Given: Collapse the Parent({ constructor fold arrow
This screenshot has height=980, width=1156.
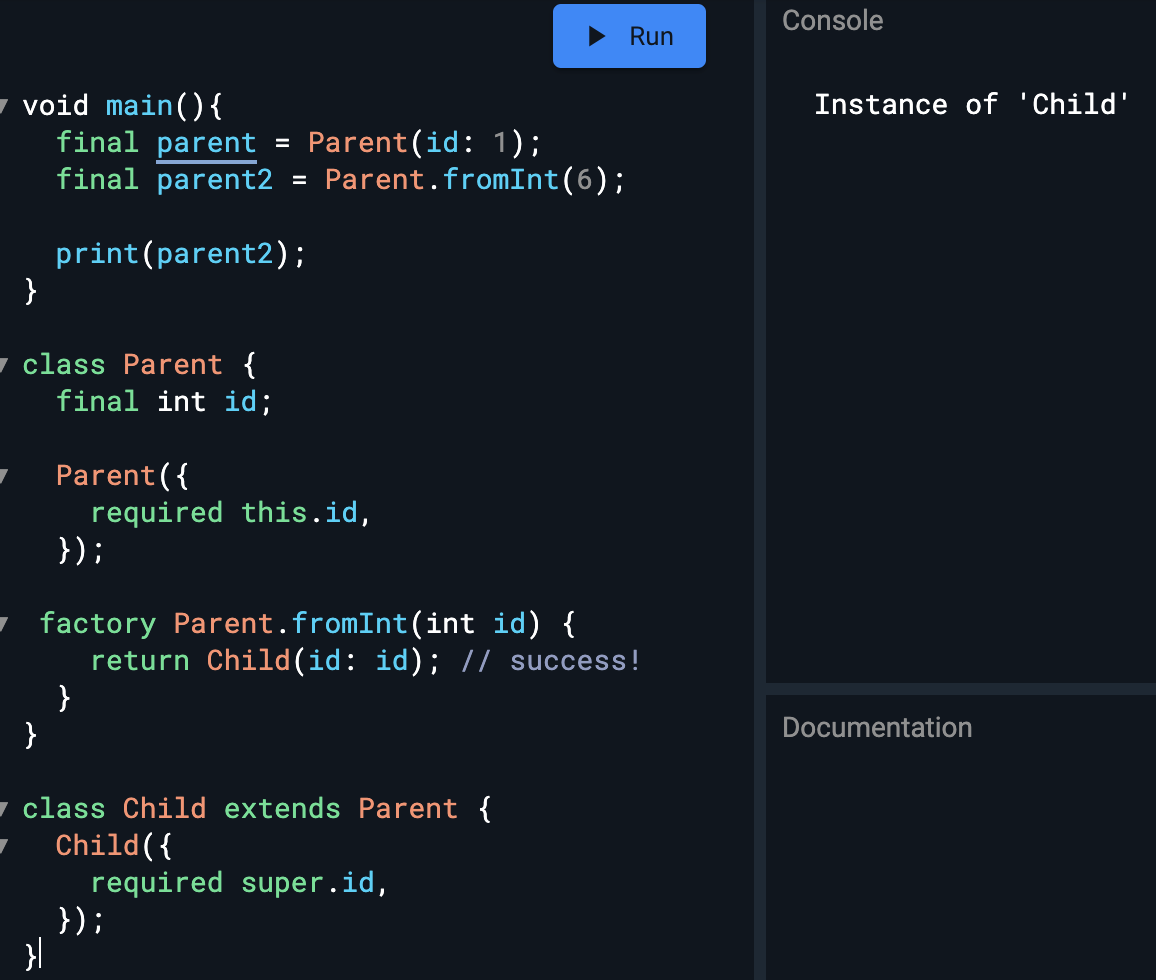Looking at the screenshot, I should point(4,476).
